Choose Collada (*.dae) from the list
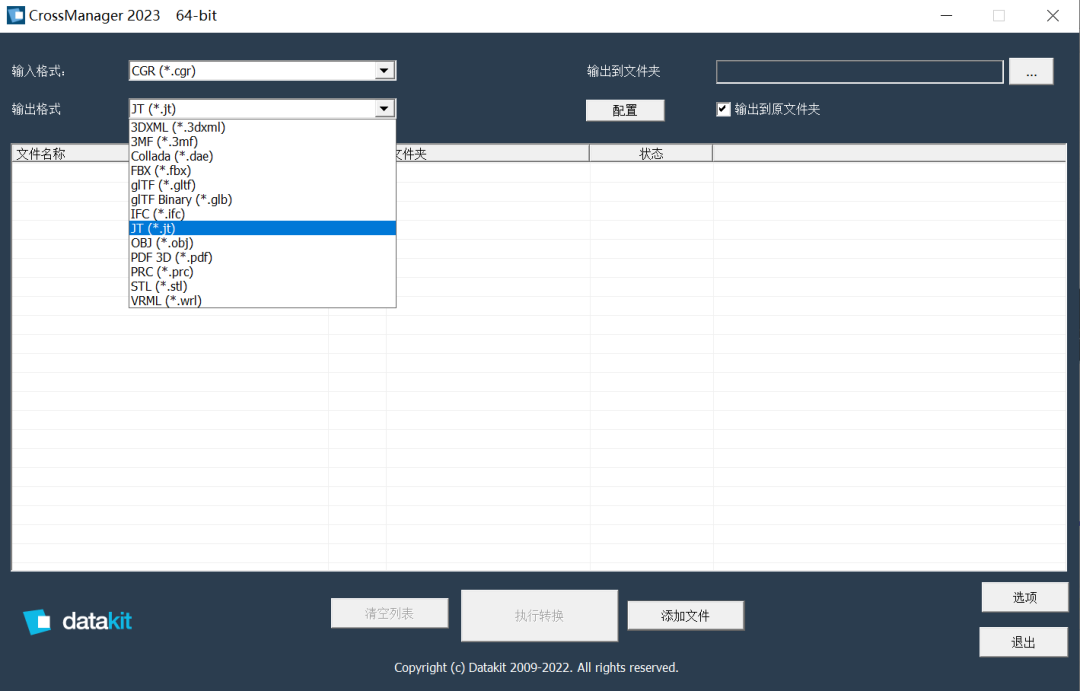The width and height of the screenshot is (1080, 691). [262, 156]
